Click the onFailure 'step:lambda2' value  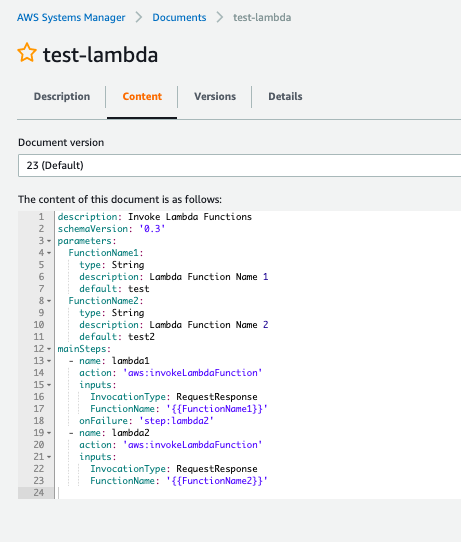point(176,421)
